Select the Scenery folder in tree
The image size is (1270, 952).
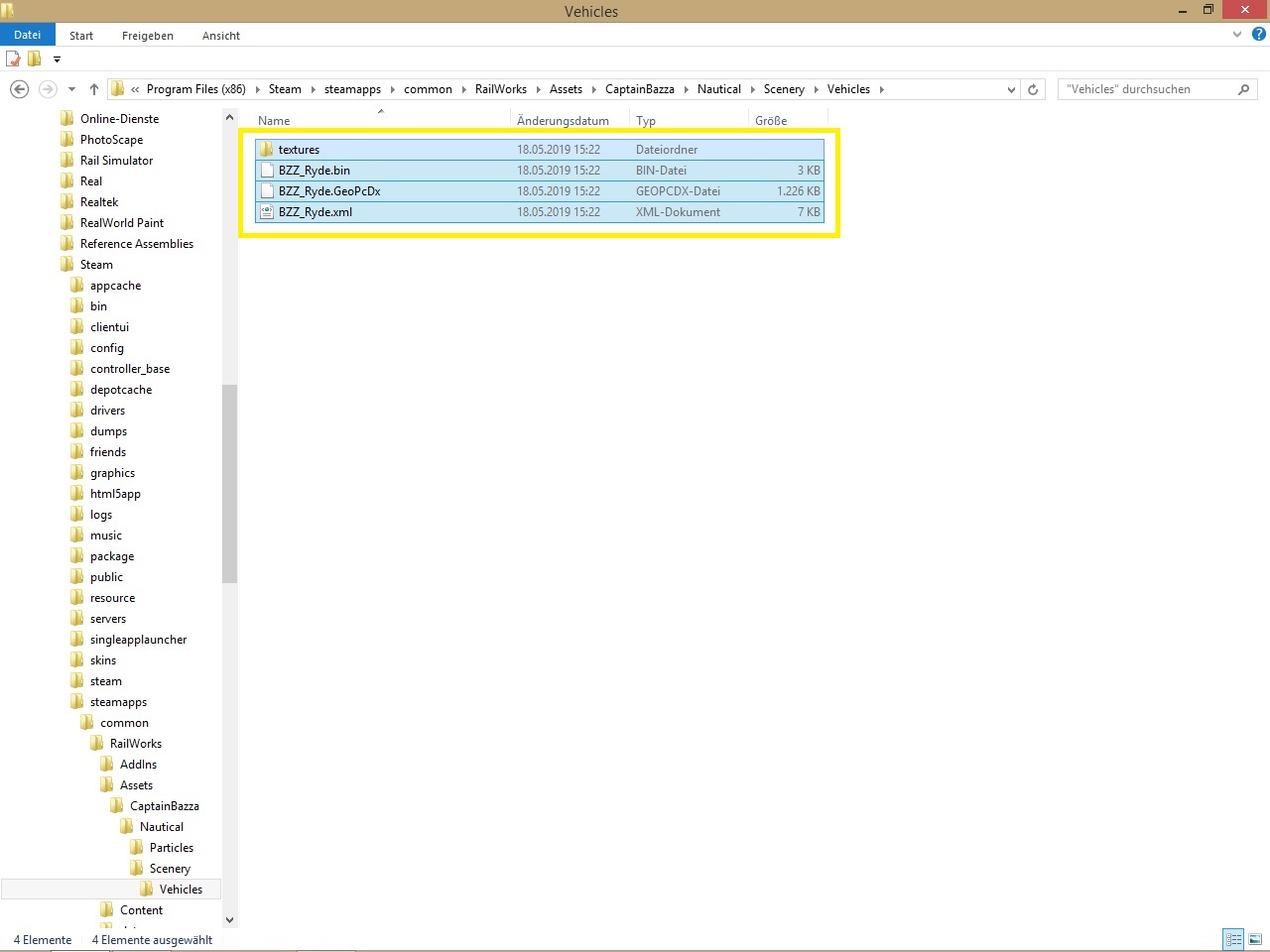[170, 869]
